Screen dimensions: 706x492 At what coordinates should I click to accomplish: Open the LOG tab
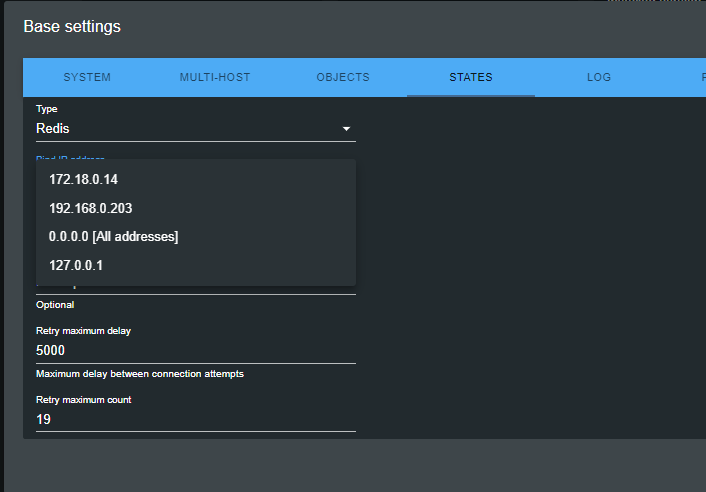598,77
